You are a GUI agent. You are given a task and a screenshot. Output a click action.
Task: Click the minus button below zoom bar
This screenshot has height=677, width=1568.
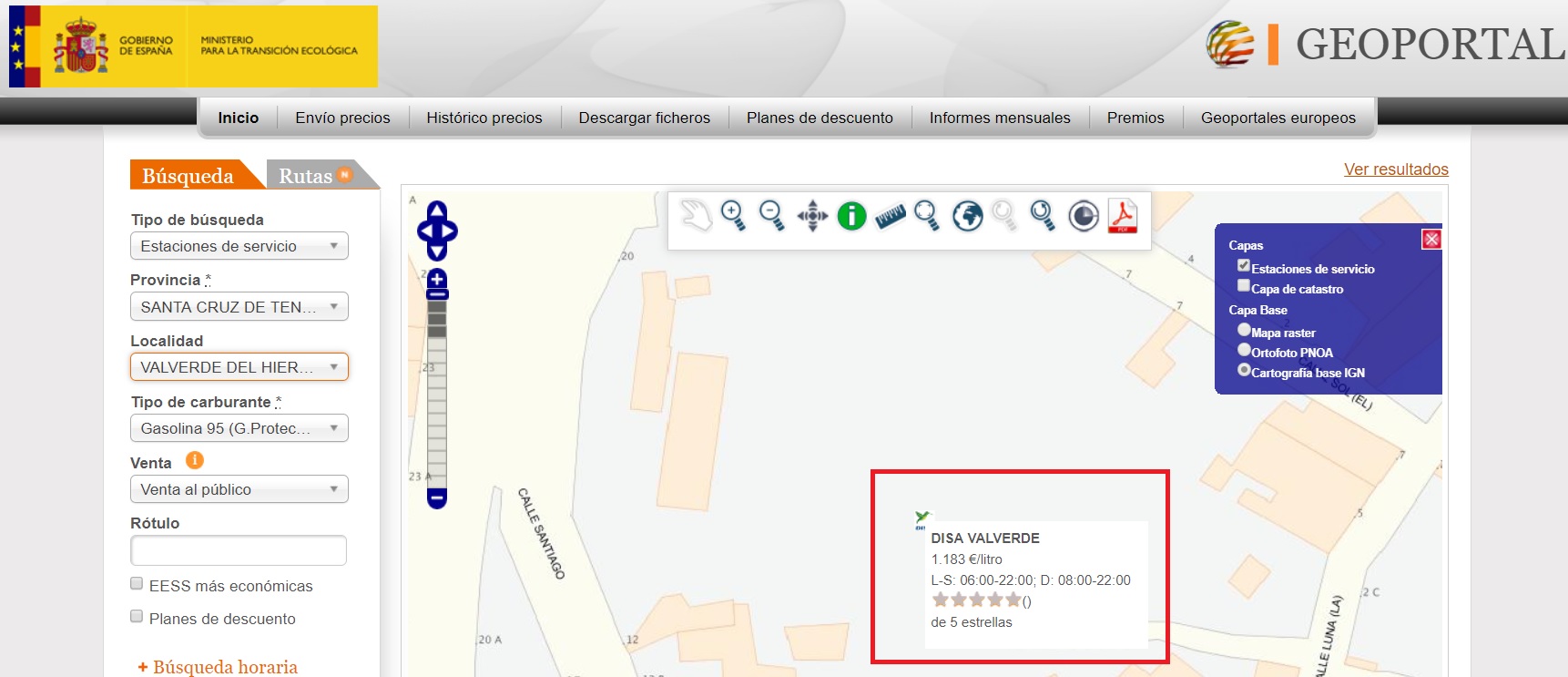click(x=437, y=498)
